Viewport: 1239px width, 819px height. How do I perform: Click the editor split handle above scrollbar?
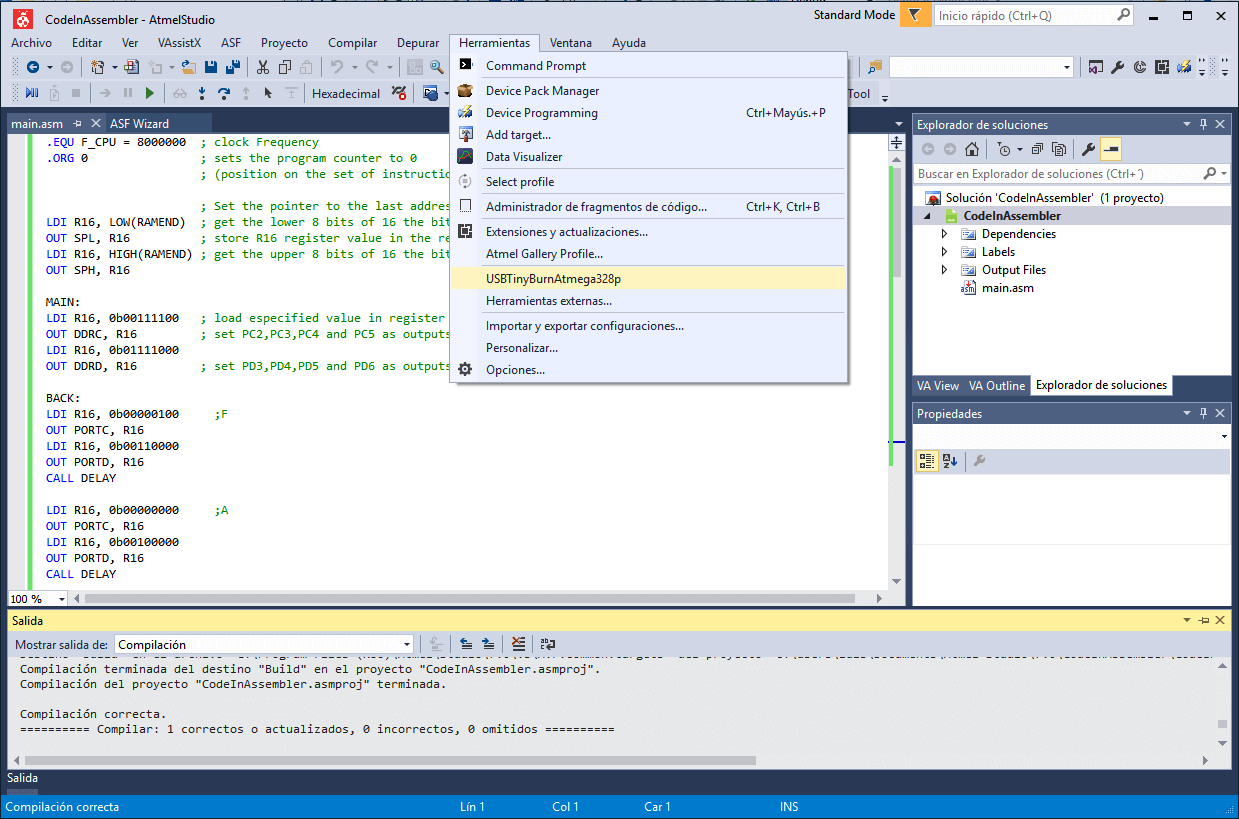pos(896,143)
